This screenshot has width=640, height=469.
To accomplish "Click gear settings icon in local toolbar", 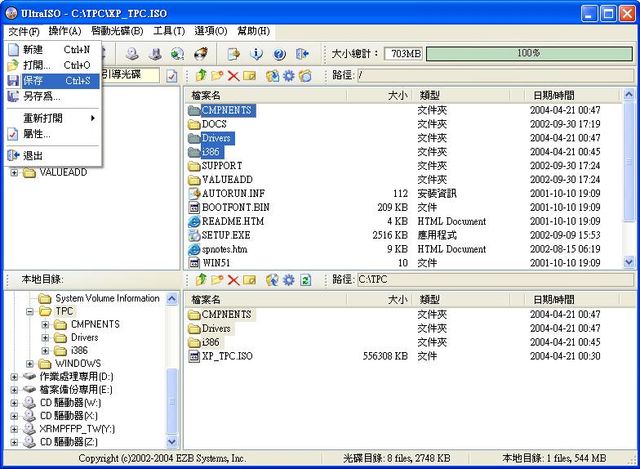I will click(289, 280).
